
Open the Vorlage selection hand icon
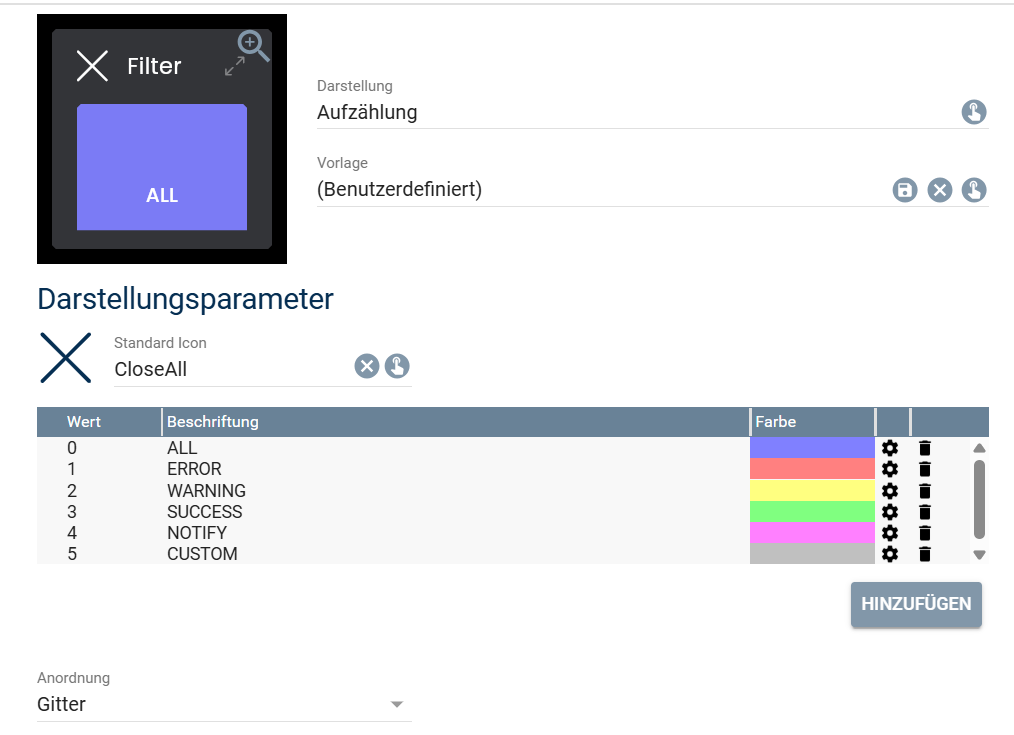[974, 190]
